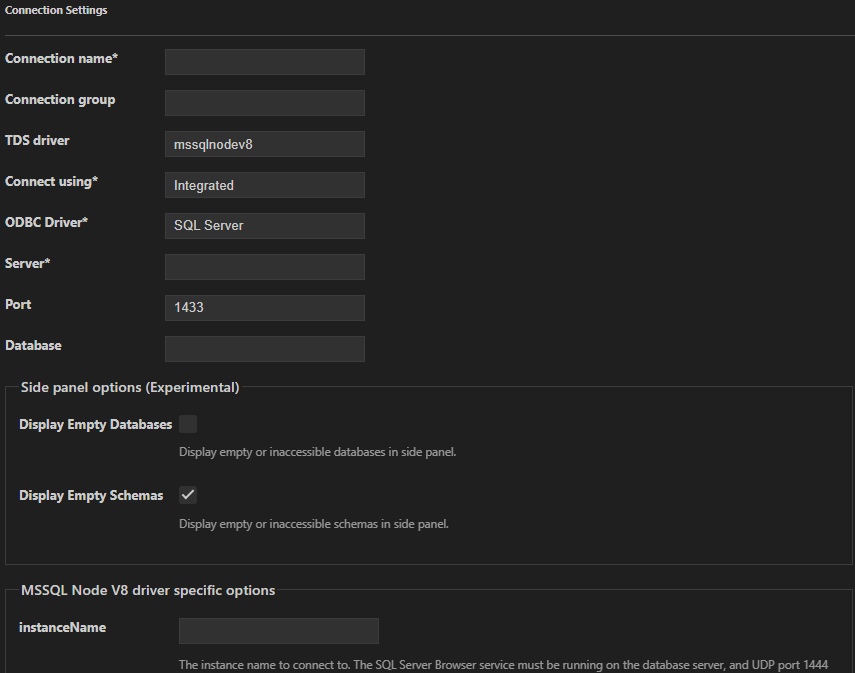Click the Database input field
Screen dimensions: 855x673
(x=264, y=348)
